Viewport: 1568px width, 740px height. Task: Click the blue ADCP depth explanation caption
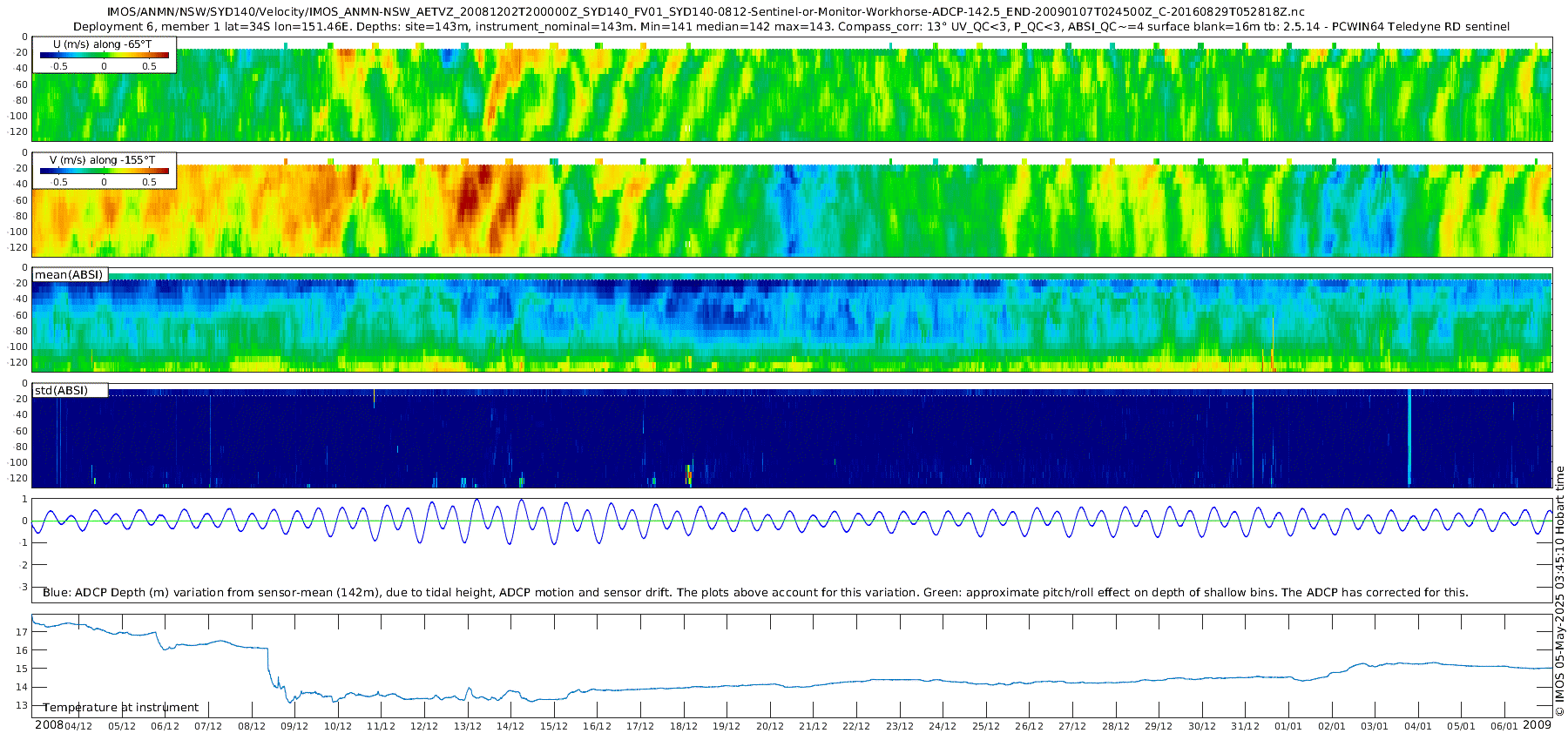tap(755, 592)
